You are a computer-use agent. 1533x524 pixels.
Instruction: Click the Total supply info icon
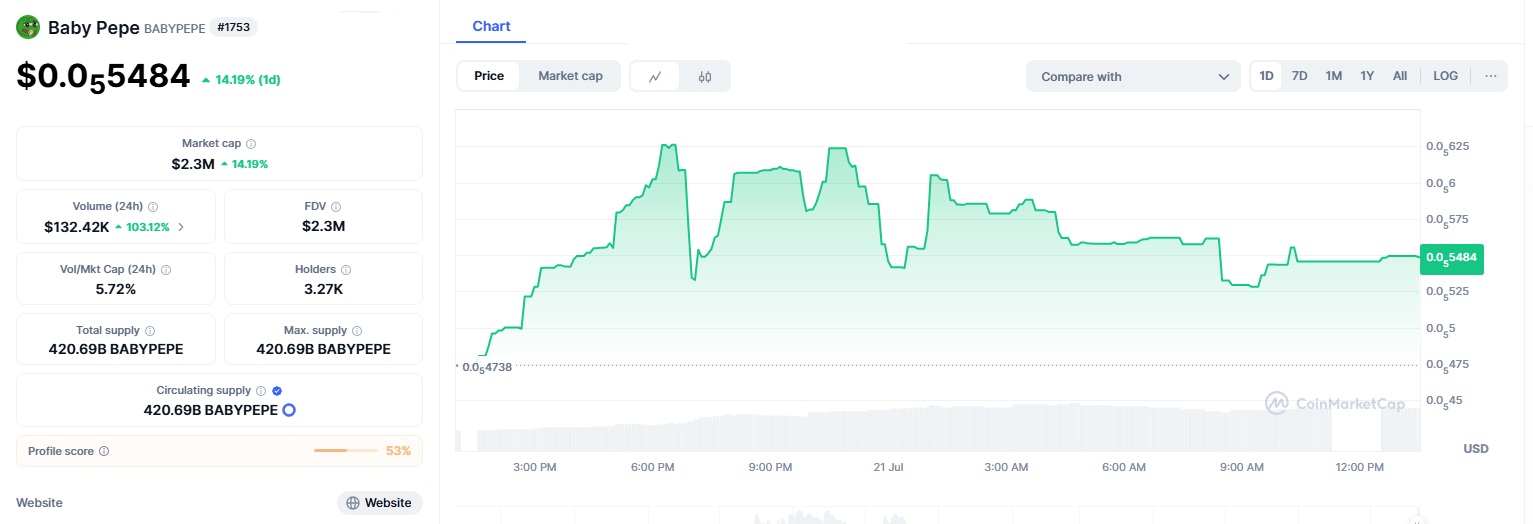click(150, 331)
